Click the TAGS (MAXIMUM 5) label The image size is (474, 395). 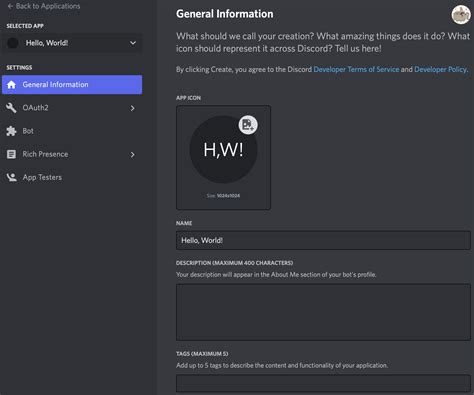click(202, 354)
